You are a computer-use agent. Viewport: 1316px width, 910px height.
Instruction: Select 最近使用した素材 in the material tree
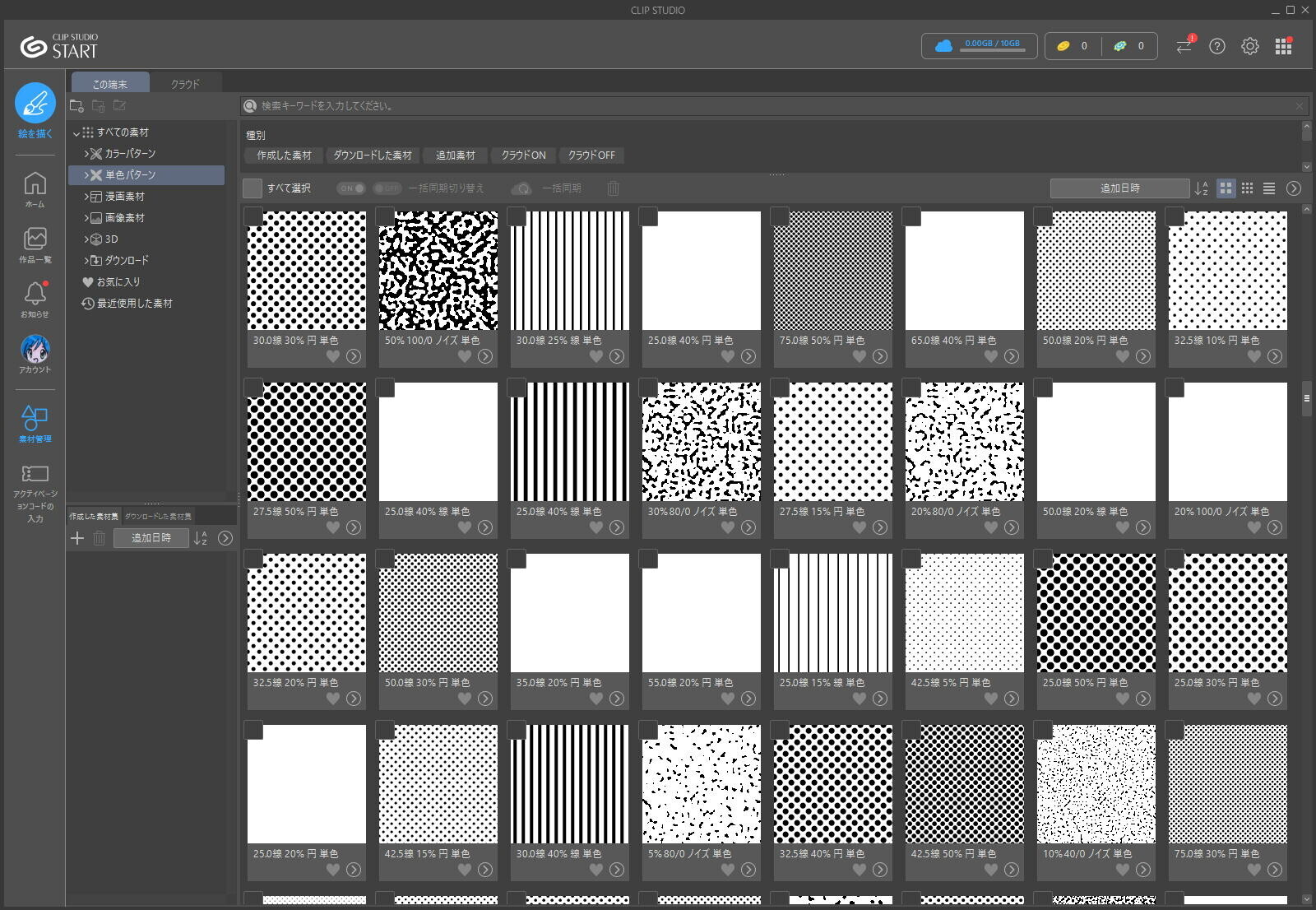(127, 304)
